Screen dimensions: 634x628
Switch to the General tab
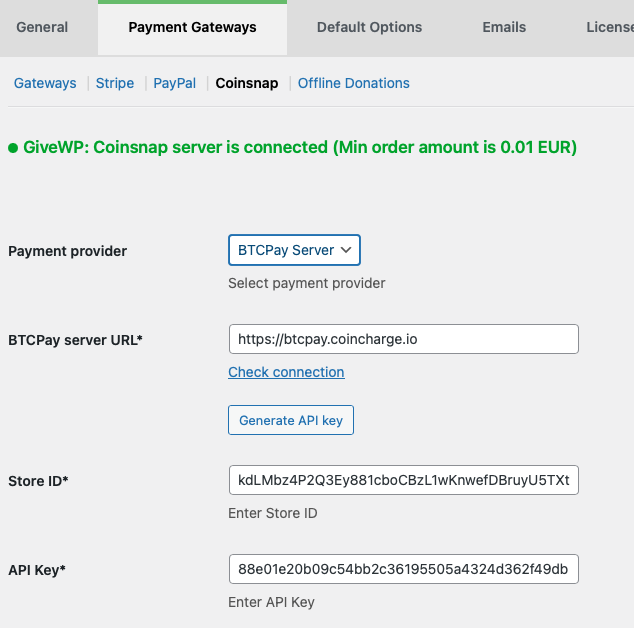pyautogui.click(x=43, y=27)
